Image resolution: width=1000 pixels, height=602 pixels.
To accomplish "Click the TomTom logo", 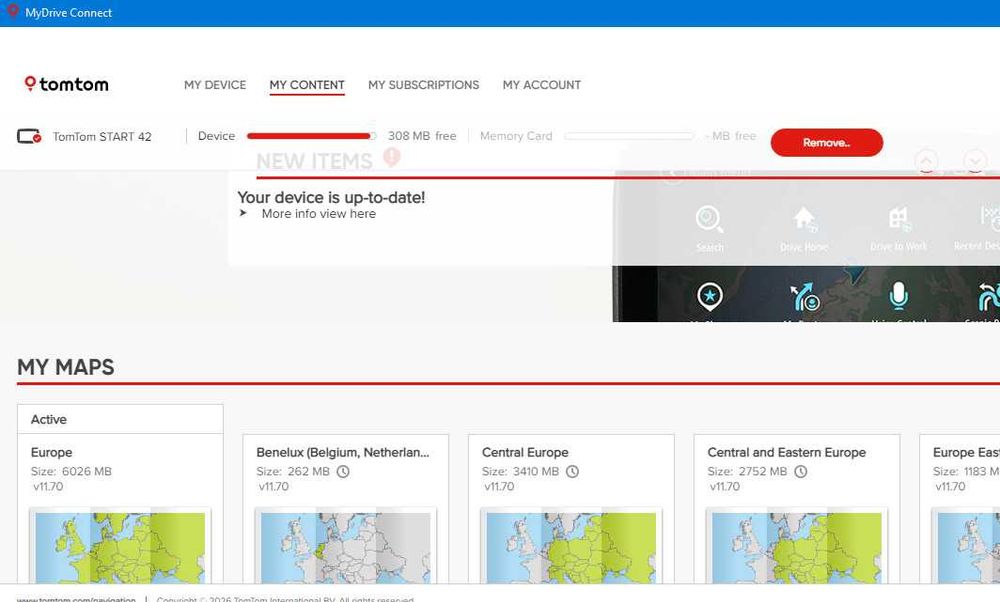I will click(x=66, y=84).
